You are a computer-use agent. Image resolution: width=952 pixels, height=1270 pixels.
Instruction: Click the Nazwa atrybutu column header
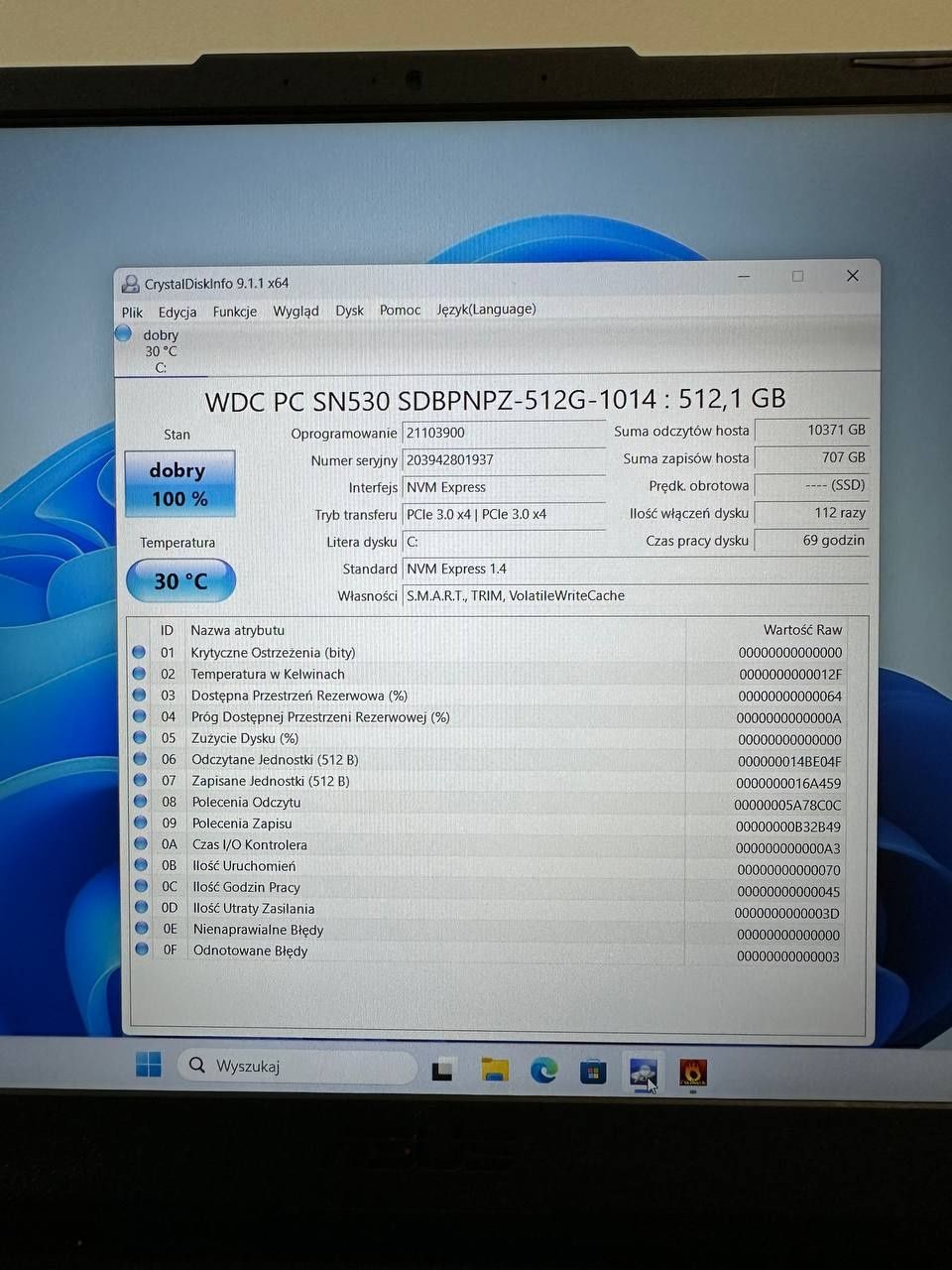coord(237,630)
